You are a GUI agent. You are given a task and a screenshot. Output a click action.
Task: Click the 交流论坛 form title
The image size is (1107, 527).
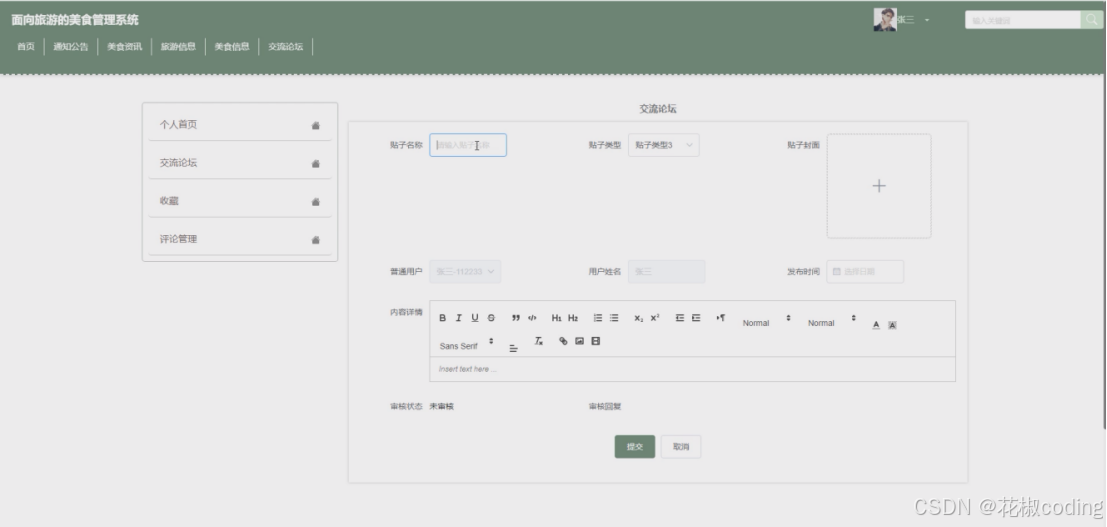coord(657,109)
